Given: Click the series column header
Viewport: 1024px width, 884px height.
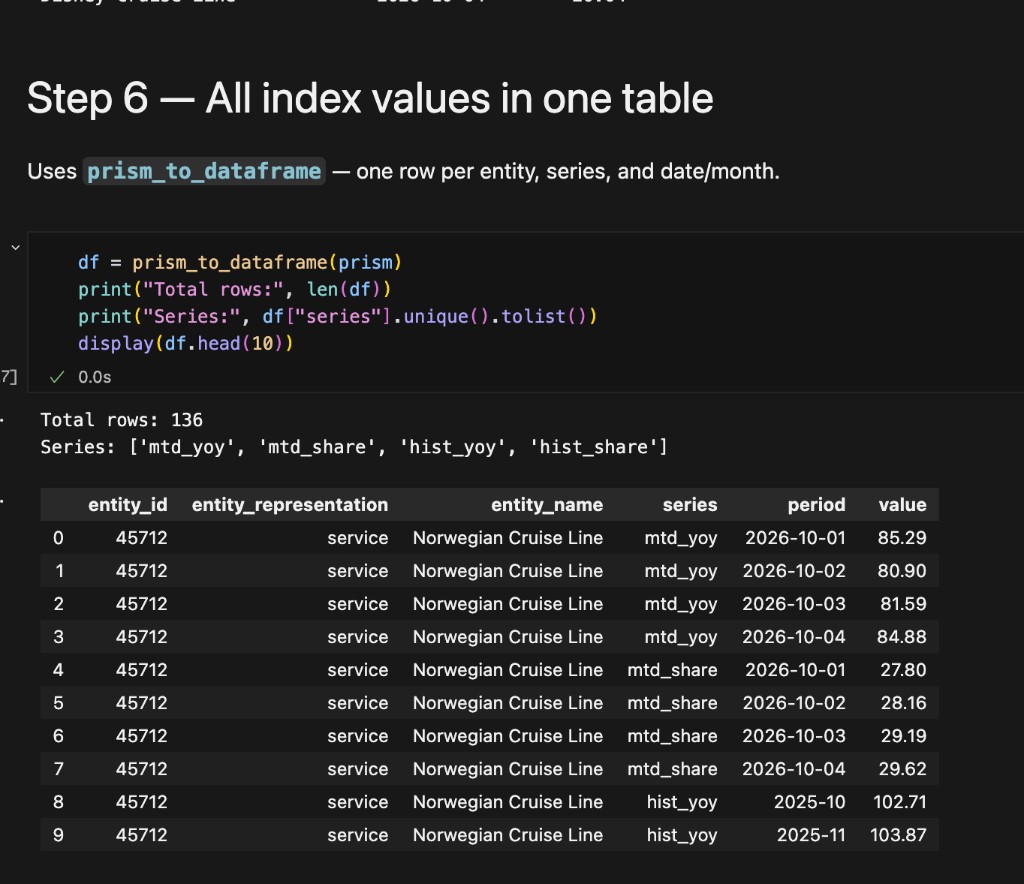Looking at the screenshot, I should click(x=690, y=505).
